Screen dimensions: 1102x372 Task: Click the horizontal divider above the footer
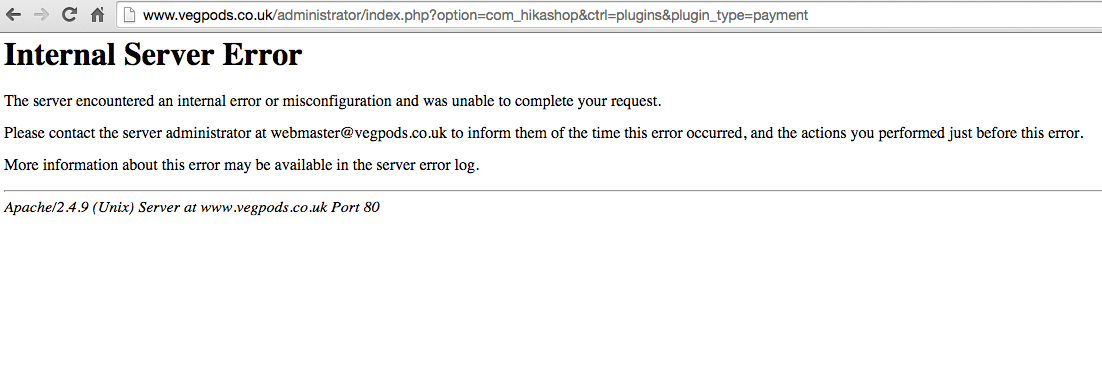pos(552,190)
